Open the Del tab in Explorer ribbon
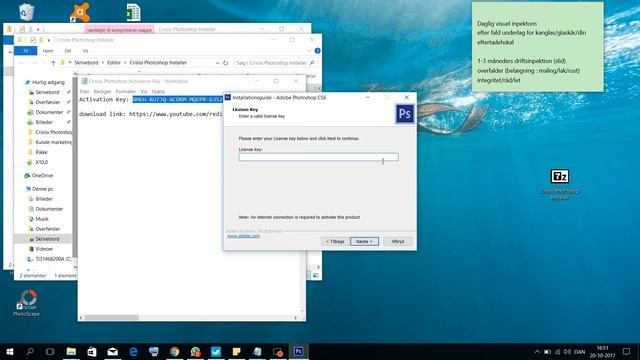 coord(68,51)
